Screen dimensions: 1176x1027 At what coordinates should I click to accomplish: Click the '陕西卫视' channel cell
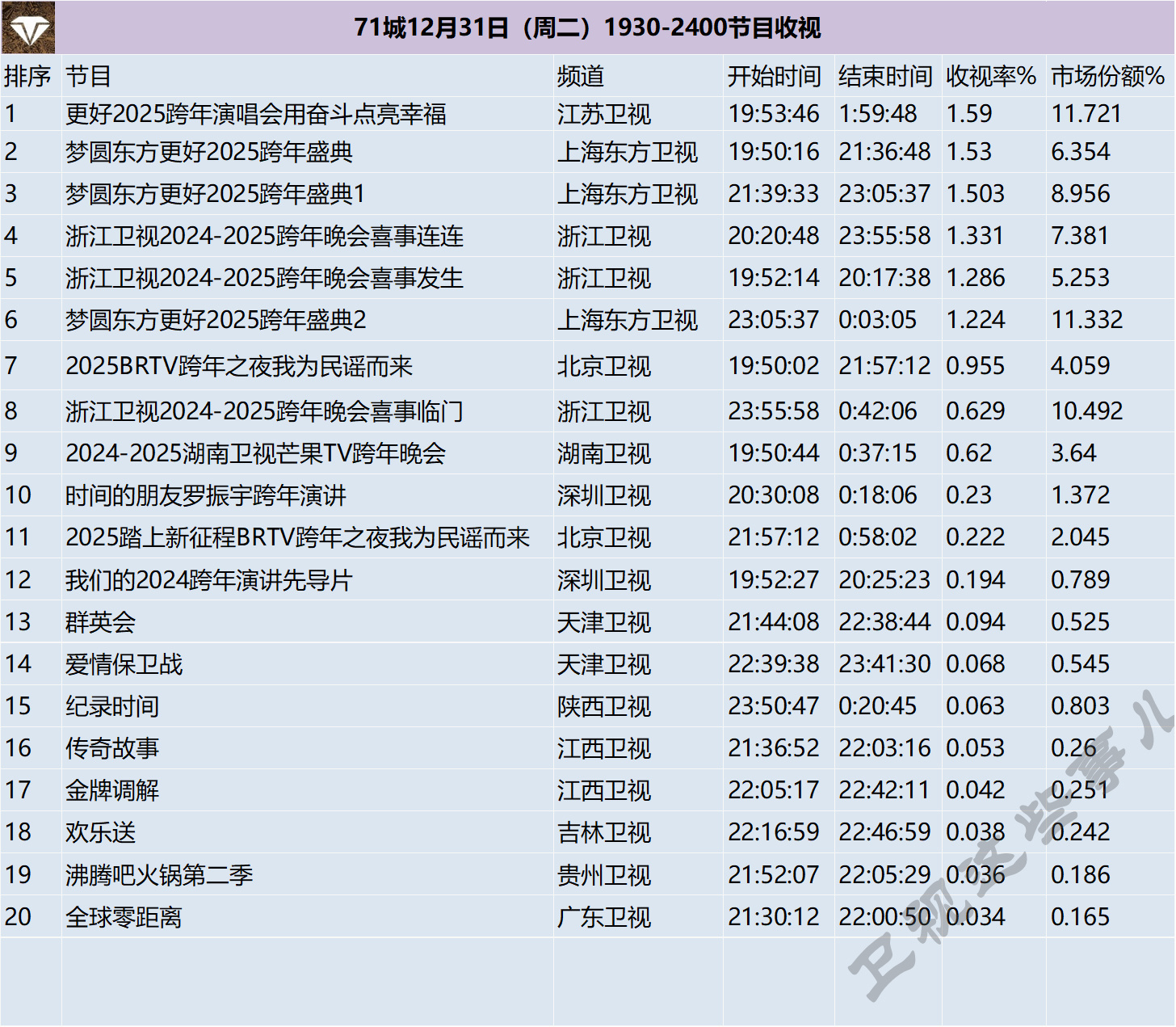pos(604,706)
